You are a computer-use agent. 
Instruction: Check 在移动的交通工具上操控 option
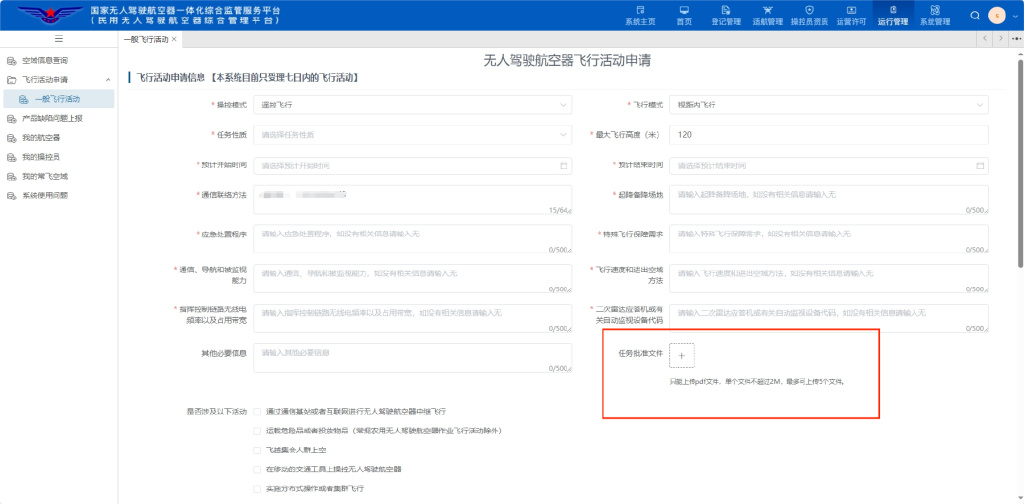click(257, 469)
